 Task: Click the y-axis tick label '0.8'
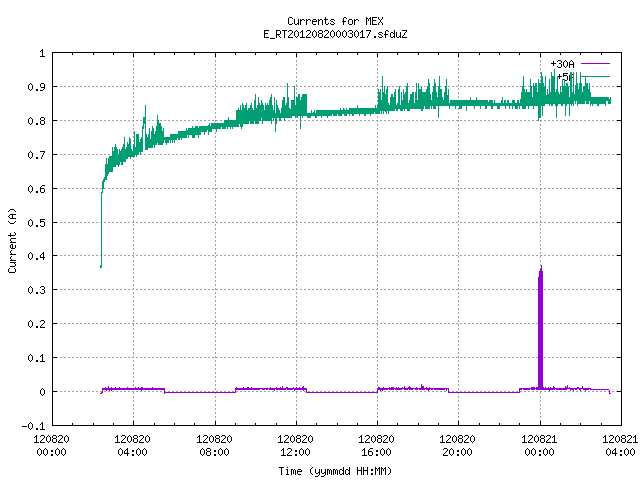[36, 121]
